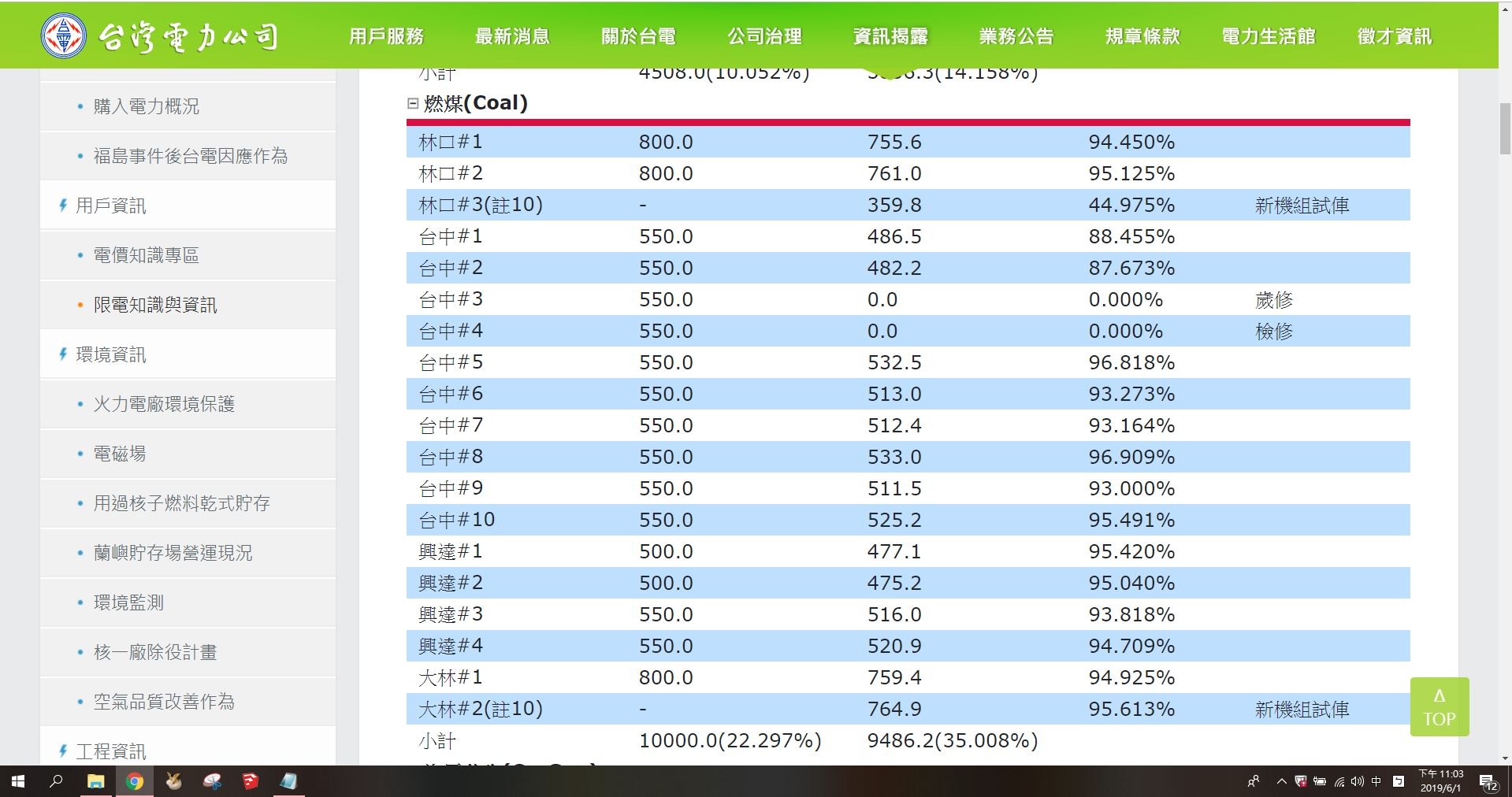Open 關於台電 menu
The width and height of the screenshot is (1512, 797).
point(638,36)
